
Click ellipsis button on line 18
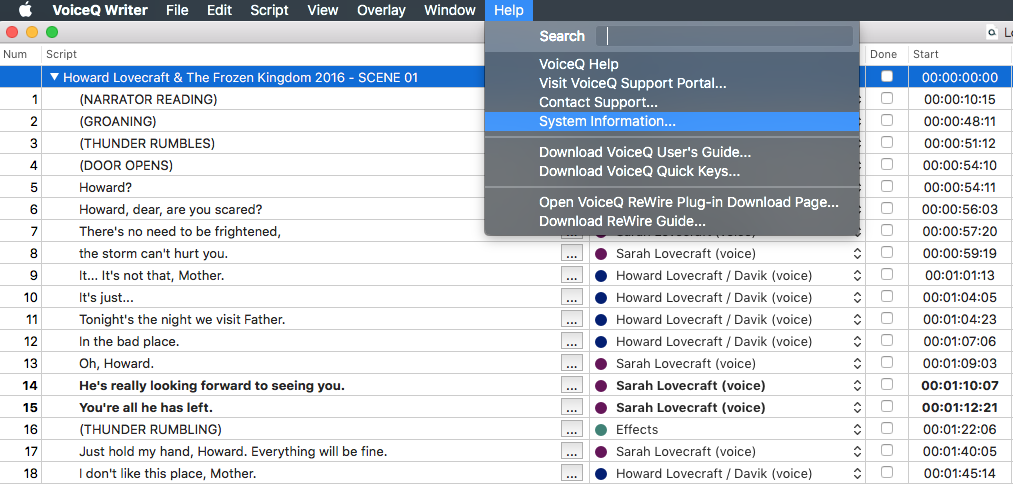pos(571,474)
